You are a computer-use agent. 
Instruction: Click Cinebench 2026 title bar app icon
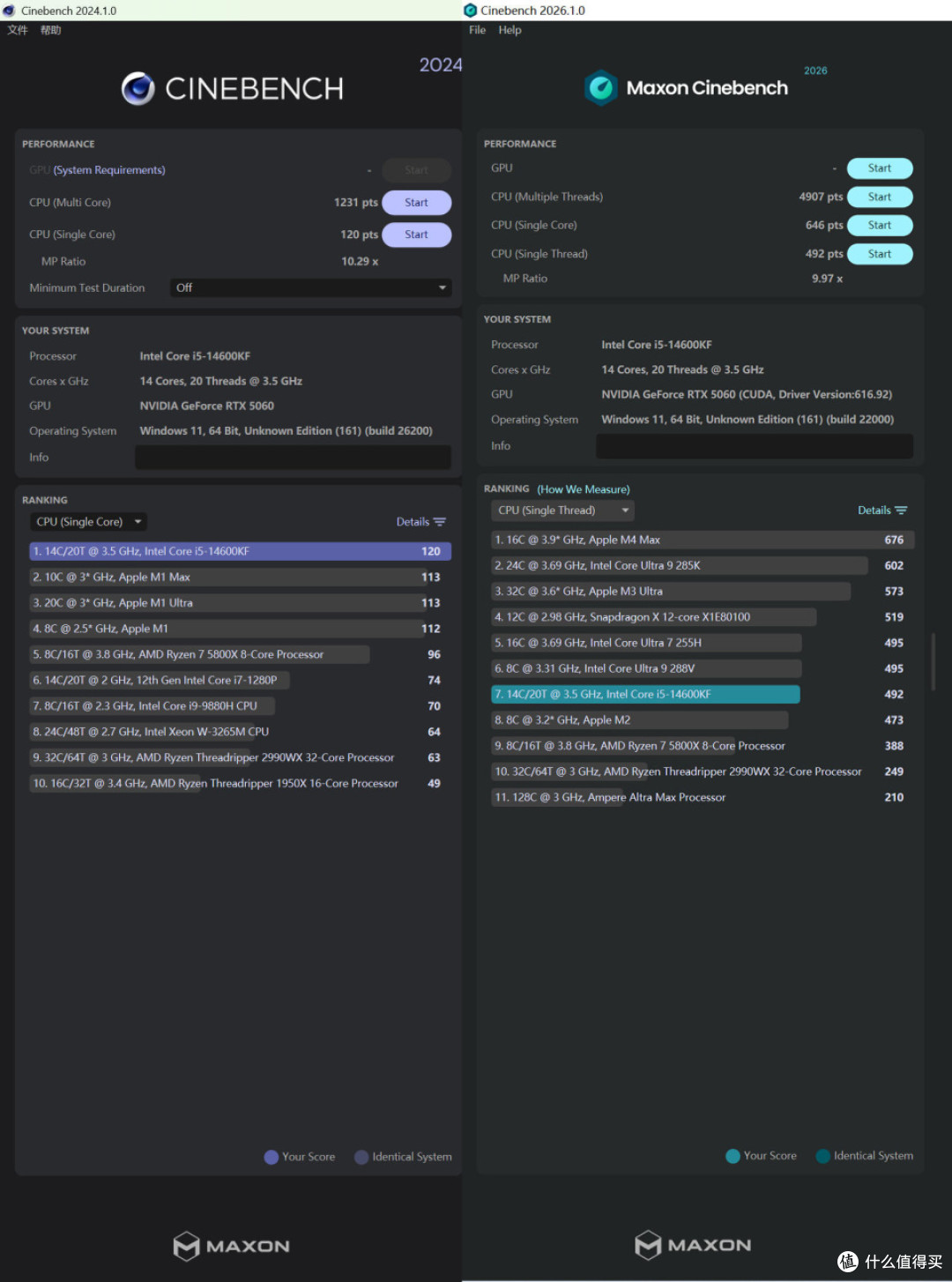point(471,11)
